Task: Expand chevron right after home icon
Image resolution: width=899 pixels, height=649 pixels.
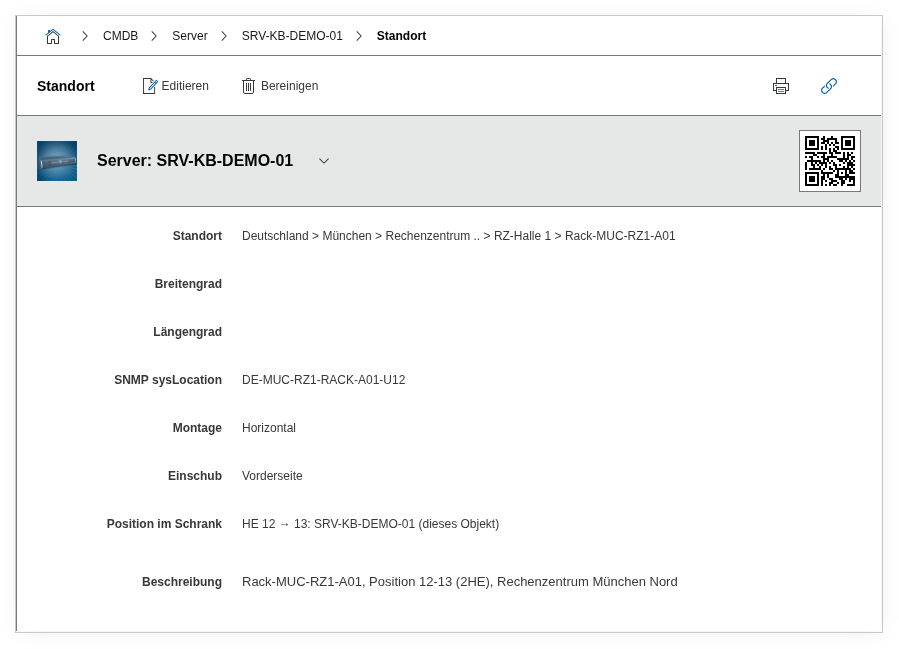Action: 85,36
